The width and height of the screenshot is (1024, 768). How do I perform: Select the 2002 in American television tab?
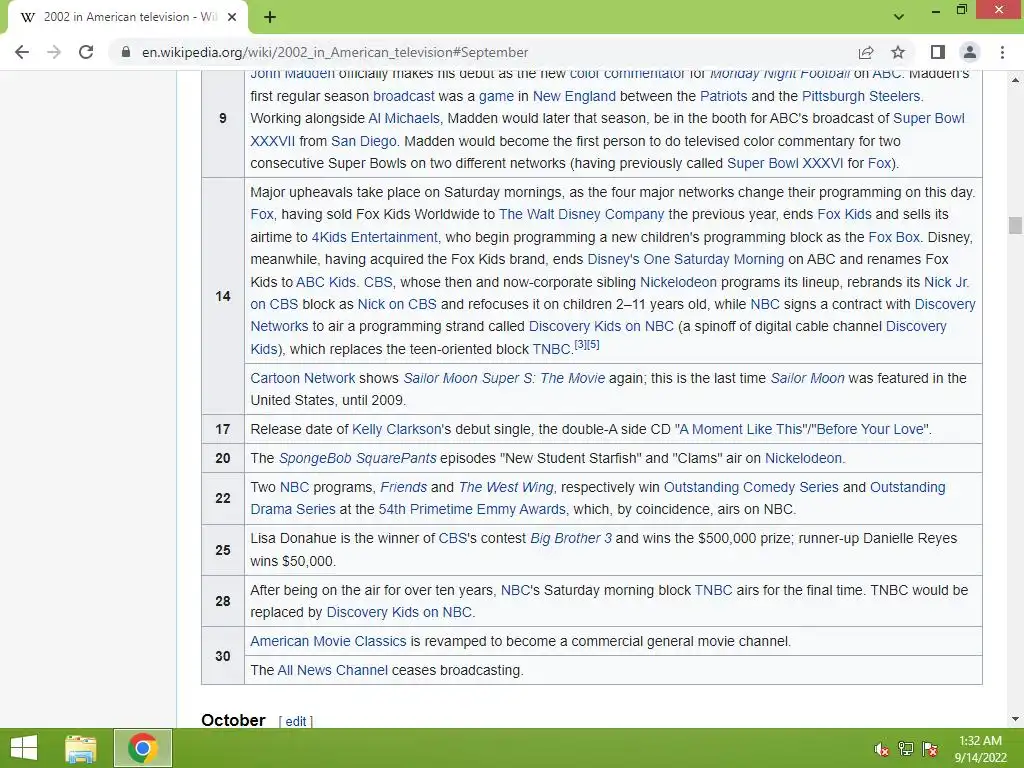(127, 17)
